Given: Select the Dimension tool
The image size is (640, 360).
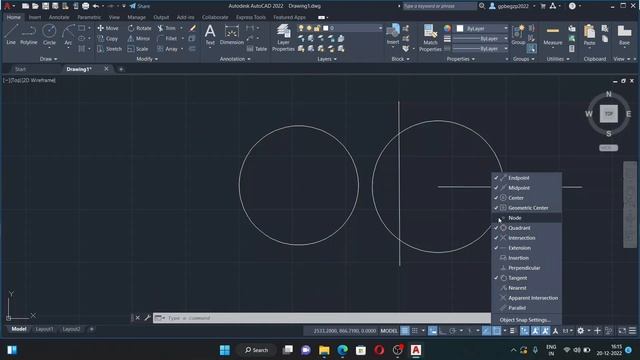Looking at the screenshot, I should click(231, 34).
